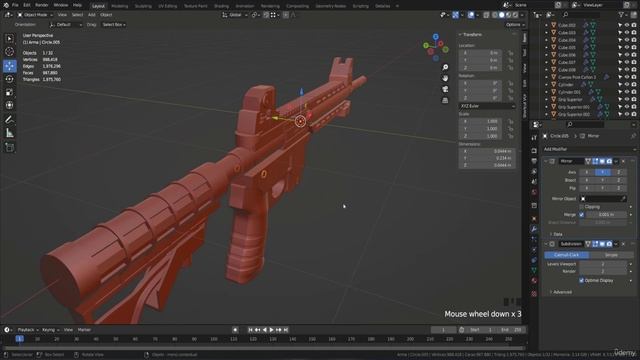Toggle camera view icon in viewport
The width and height of the screenshot is (640, 360).
click(445, 89)
